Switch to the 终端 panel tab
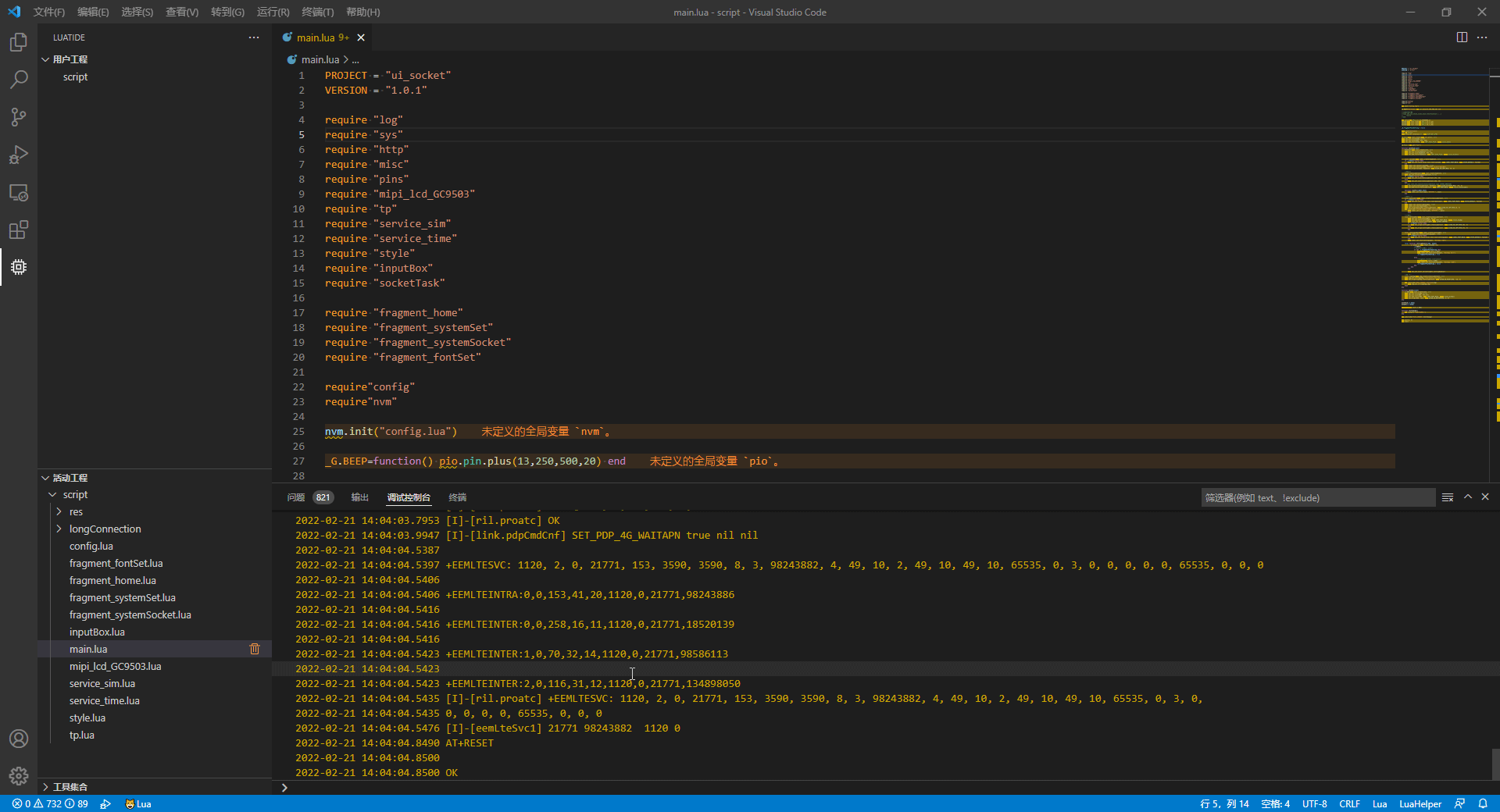This screenshot has width=1500, height=812. [458, 497]
